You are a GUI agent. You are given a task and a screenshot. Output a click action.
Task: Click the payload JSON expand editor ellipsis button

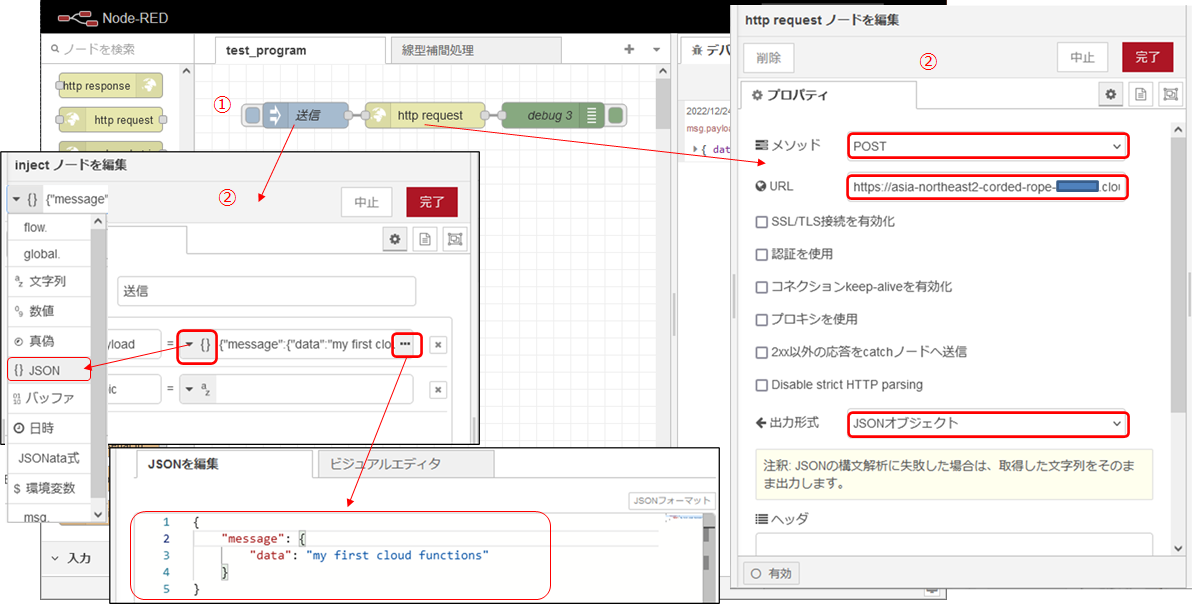pyautogui.click(x=406, y=344)
